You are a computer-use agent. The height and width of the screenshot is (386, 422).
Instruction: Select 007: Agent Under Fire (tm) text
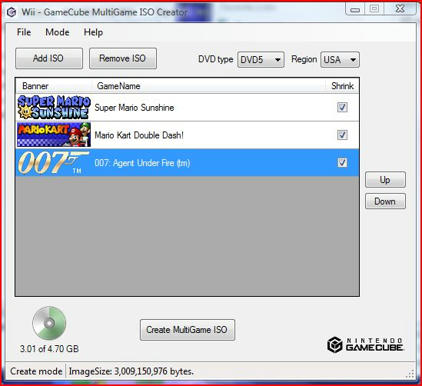pyautogui.click(x=142, y=163)
